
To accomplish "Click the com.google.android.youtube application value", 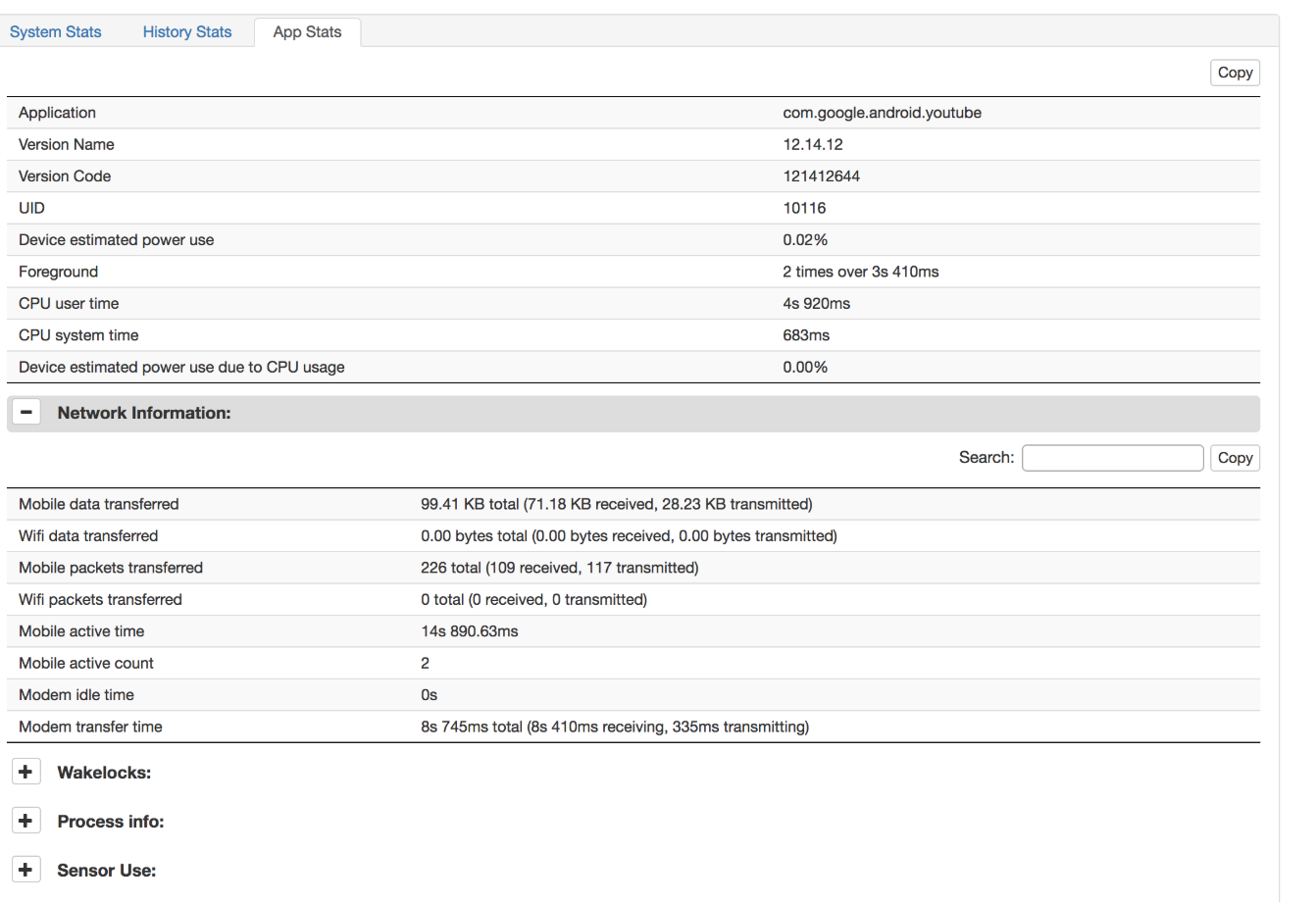I will (882, 113).
